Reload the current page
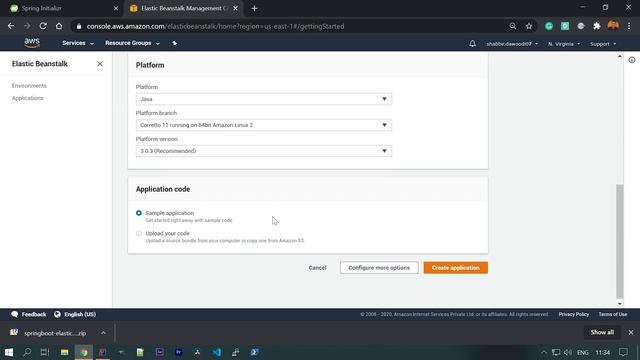 [43, 26]
